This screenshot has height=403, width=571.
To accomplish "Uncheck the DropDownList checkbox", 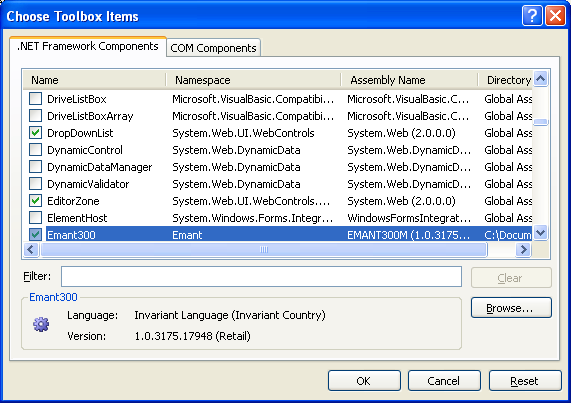I will (35, 133).
